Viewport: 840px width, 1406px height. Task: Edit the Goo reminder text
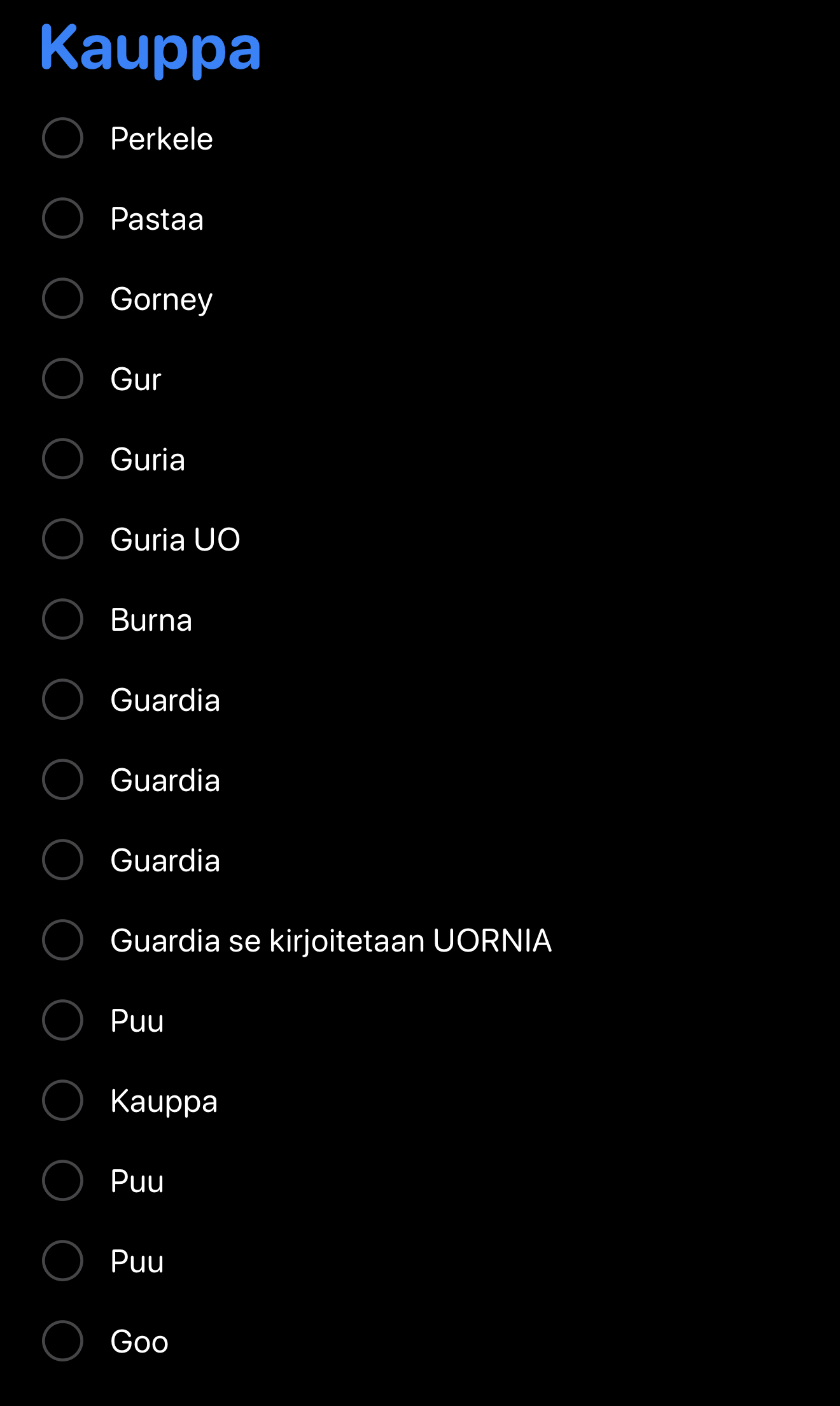click(x=139, y=1342)
